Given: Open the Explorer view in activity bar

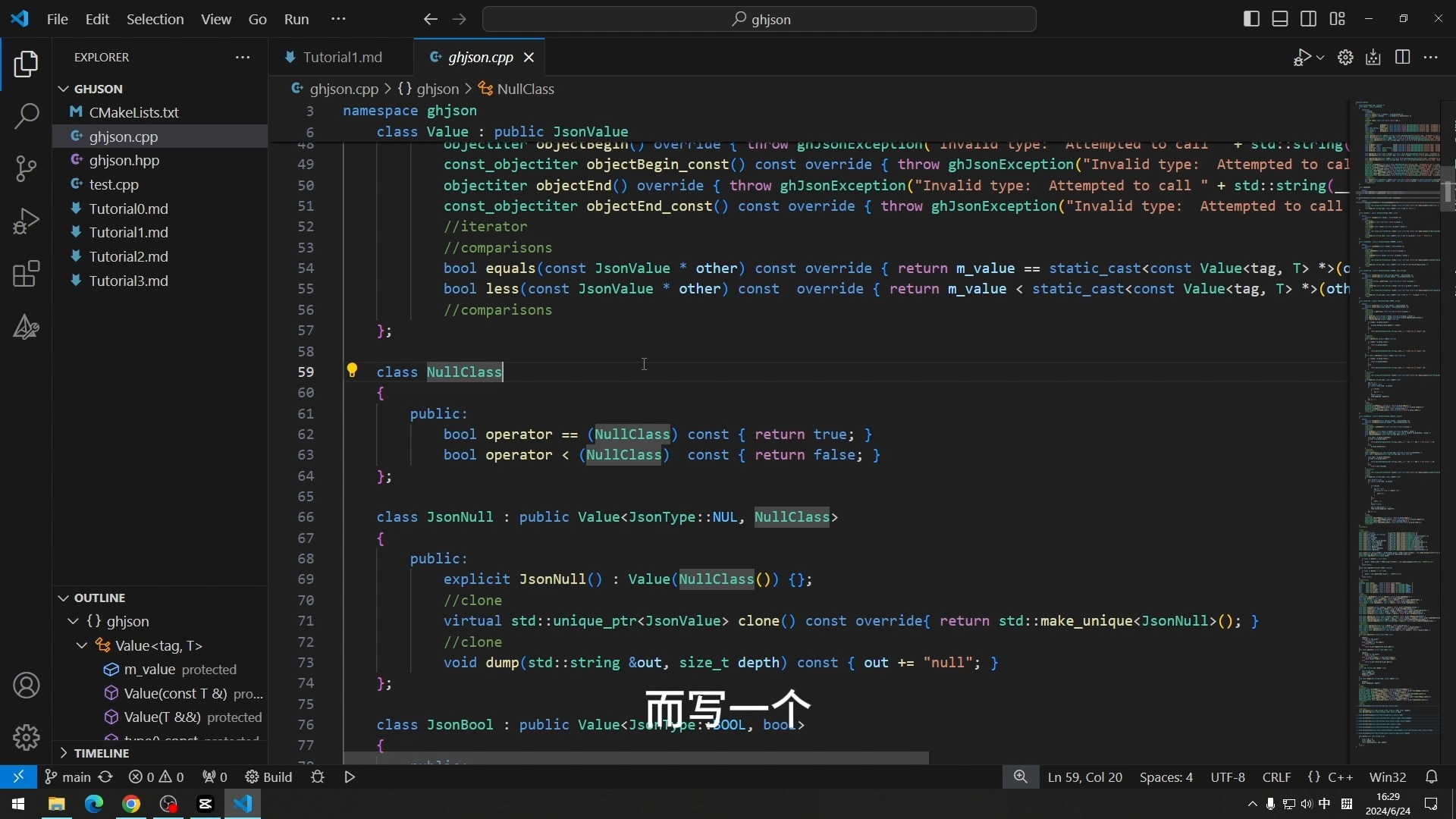Looking at the screenshot, I should [26, 64].
